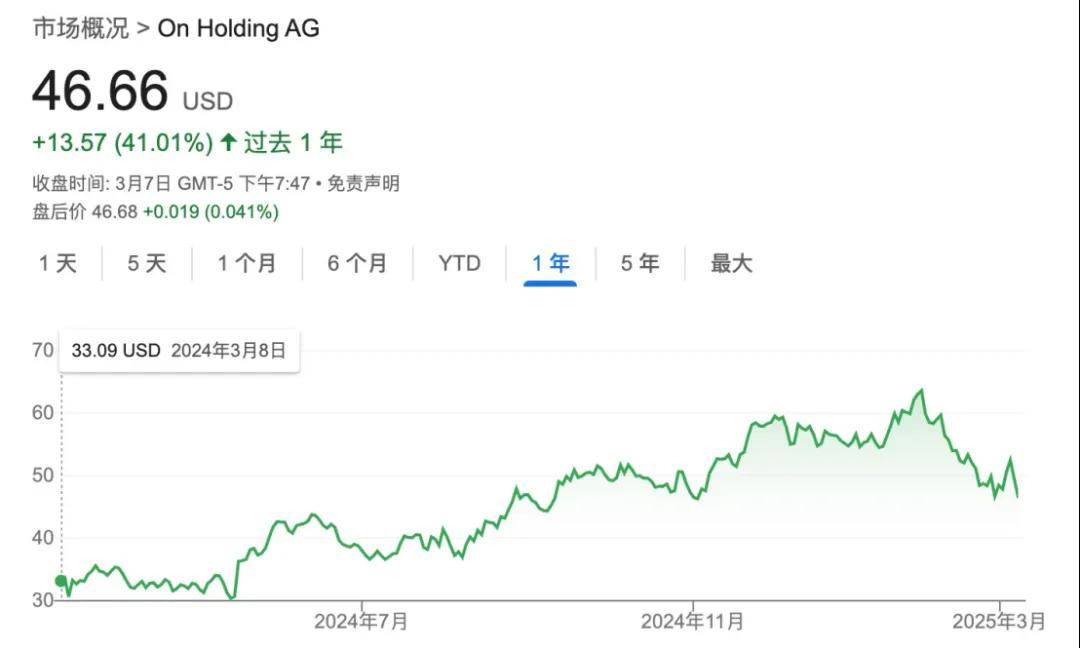The height and width of the screenshot is (648, 1080).
Task: Click the +13.57 (41.01%) change text
Action: click(122, 143)
